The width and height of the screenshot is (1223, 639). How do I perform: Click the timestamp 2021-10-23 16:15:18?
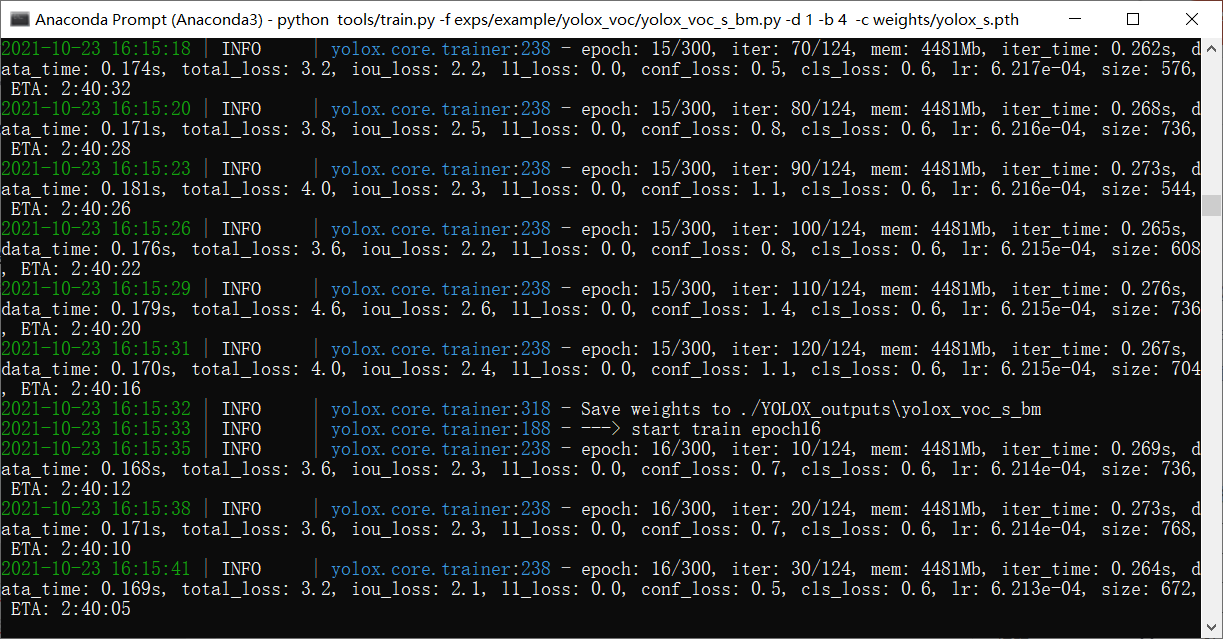click(96, 49)
